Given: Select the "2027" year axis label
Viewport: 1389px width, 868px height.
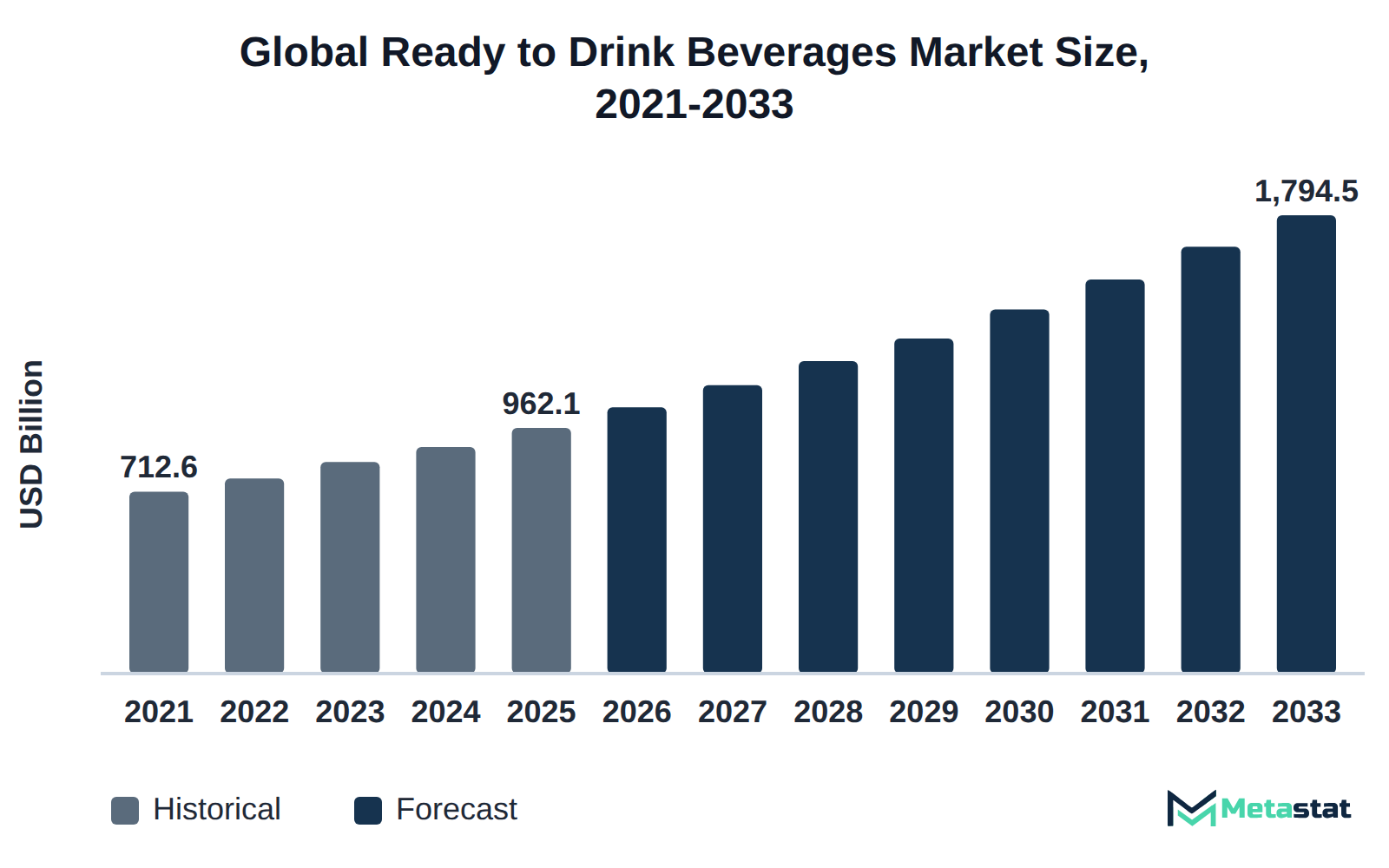Looking at the screenshot, I should pyautogui.click(x=733, y=712).
